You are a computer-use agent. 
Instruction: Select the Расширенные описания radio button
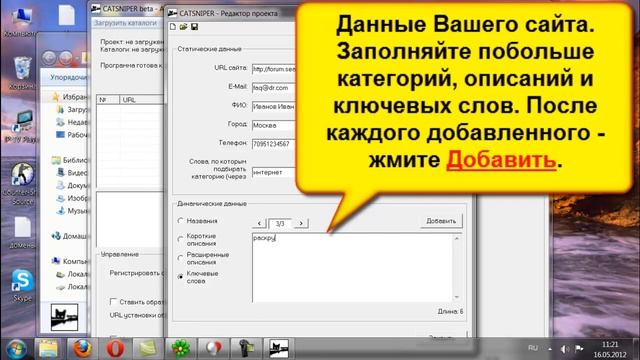[x=180, y=258]
